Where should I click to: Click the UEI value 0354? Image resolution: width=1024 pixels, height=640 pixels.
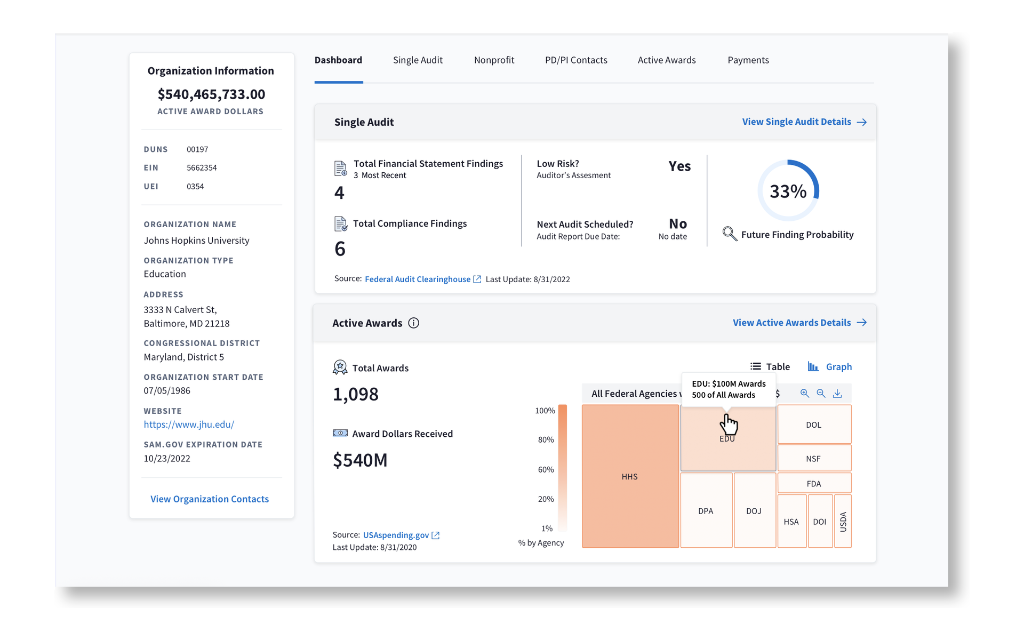(195, 186)
